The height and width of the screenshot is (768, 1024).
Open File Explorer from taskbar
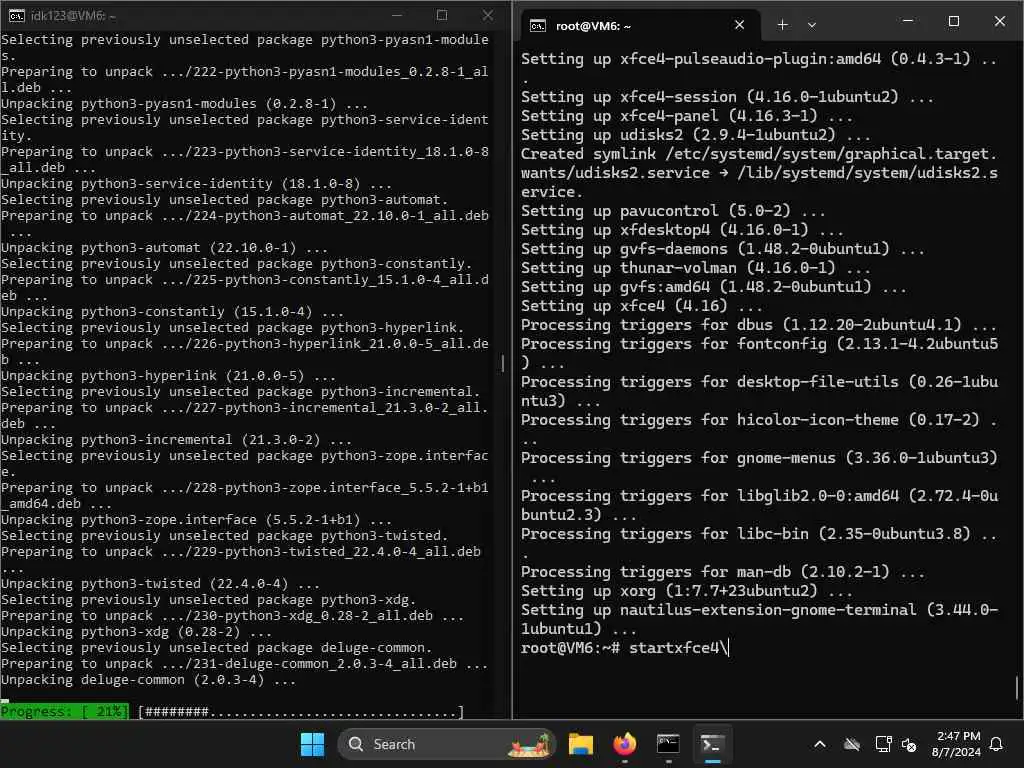[x=581, y=744]
